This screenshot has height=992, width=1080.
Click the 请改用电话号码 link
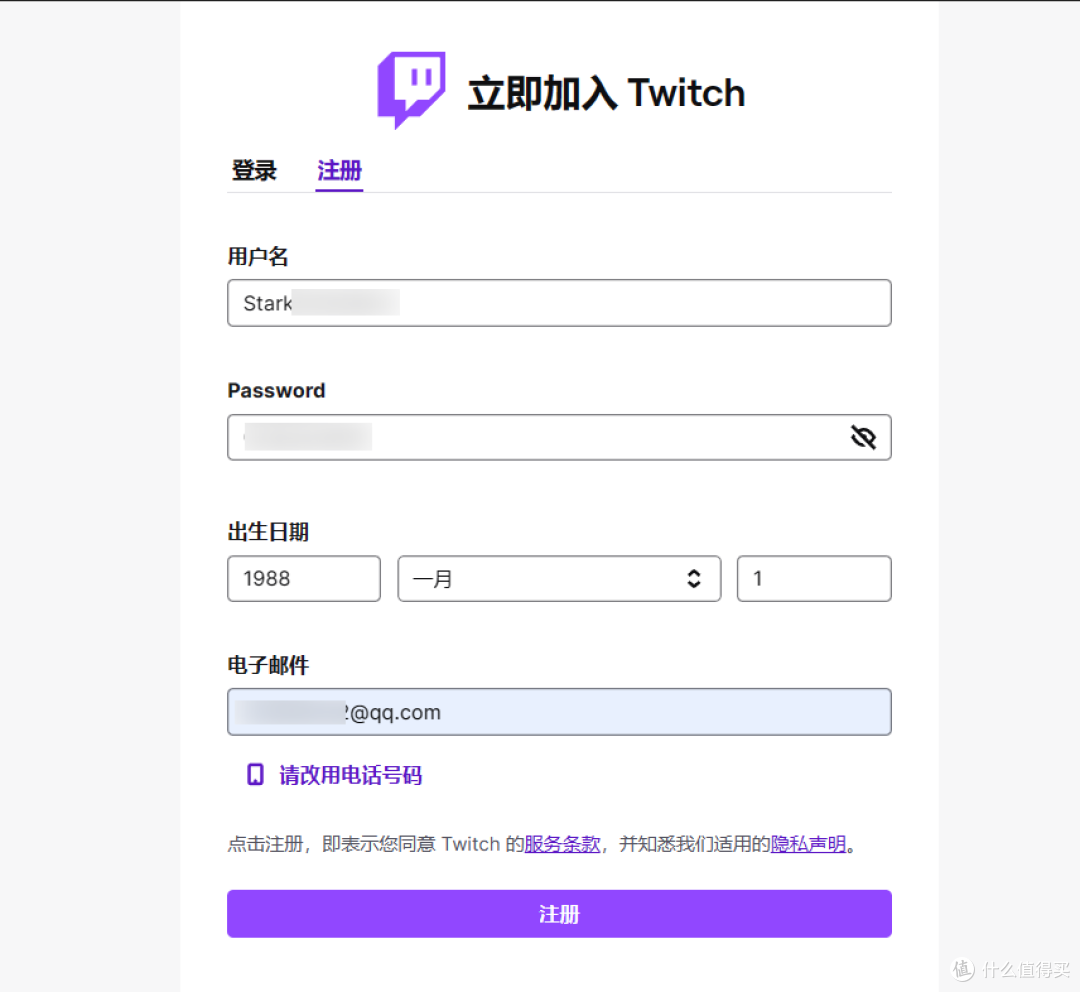(351, 775)
